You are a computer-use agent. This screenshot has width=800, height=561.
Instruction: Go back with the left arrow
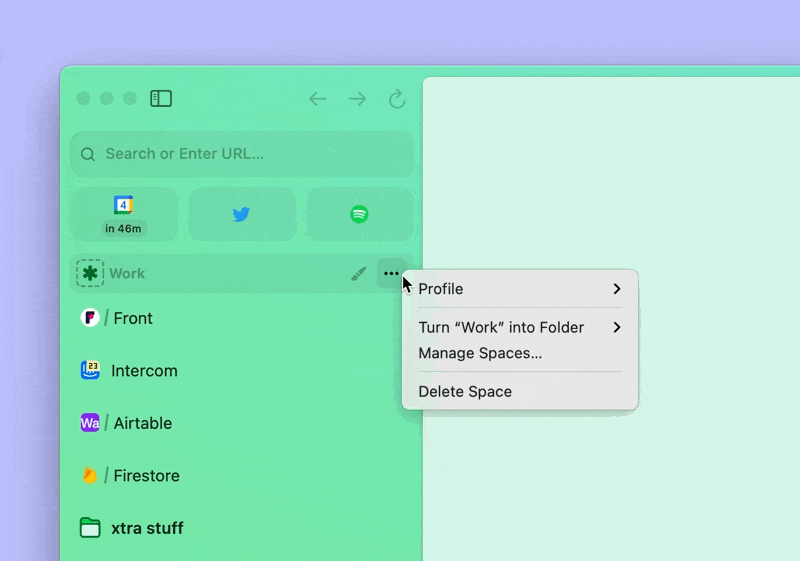point(317,98)
